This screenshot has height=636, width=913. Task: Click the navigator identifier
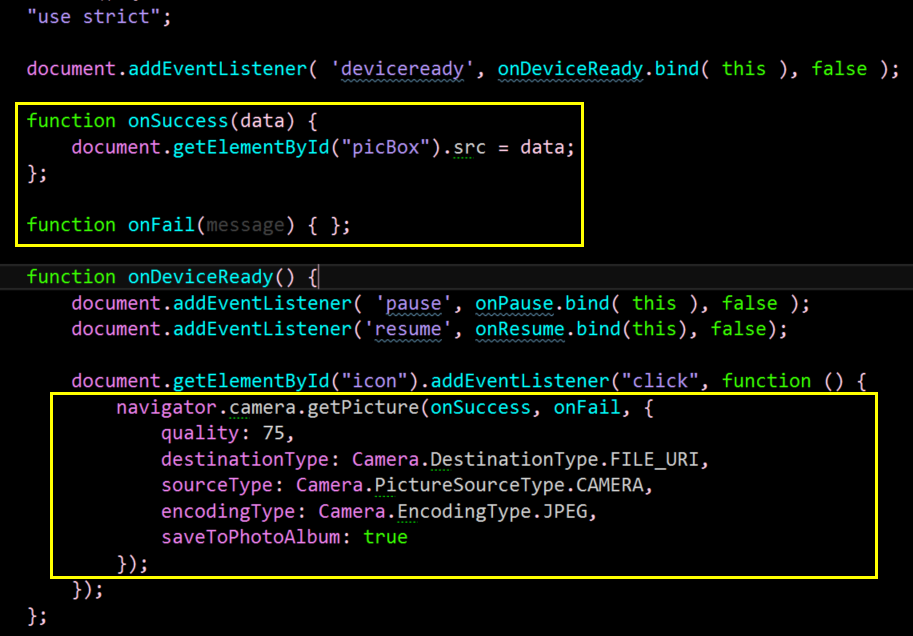(167, 408)
